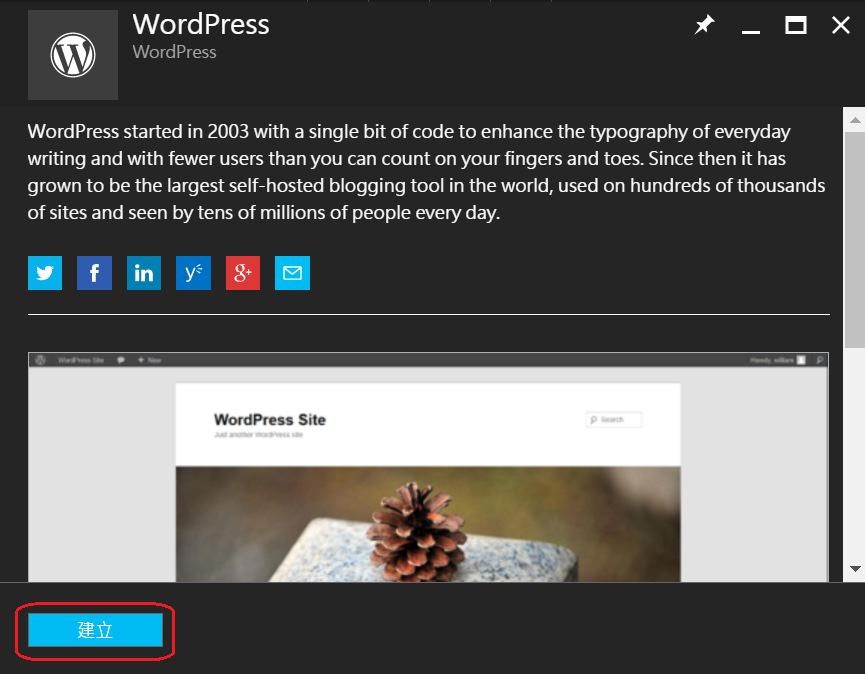Click the vertical scrollbar thumb
The width and height of the screenshot is (865, 674).
point(855,240)
